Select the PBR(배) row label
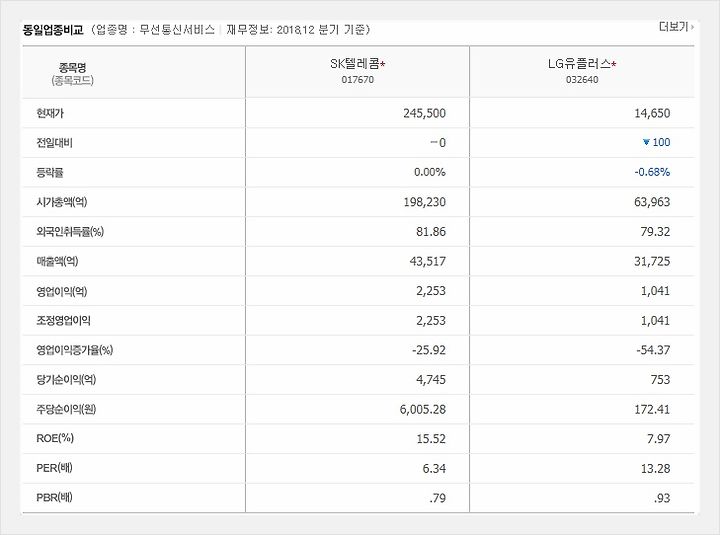 point(54,498)
